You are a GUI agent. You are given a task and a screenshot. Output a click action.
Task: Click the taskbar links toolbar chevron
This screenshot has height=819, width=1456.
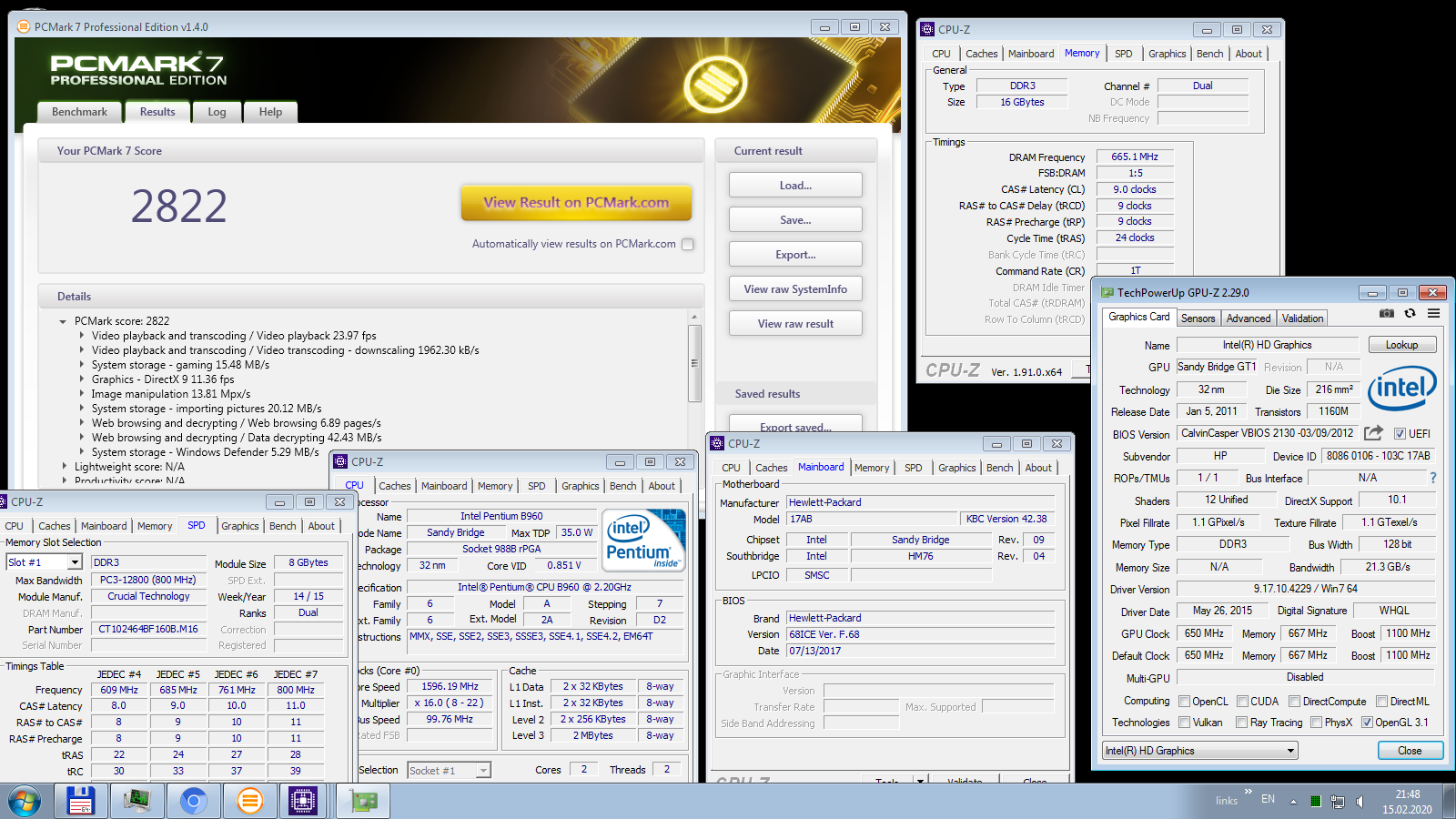click(1249, 791)
